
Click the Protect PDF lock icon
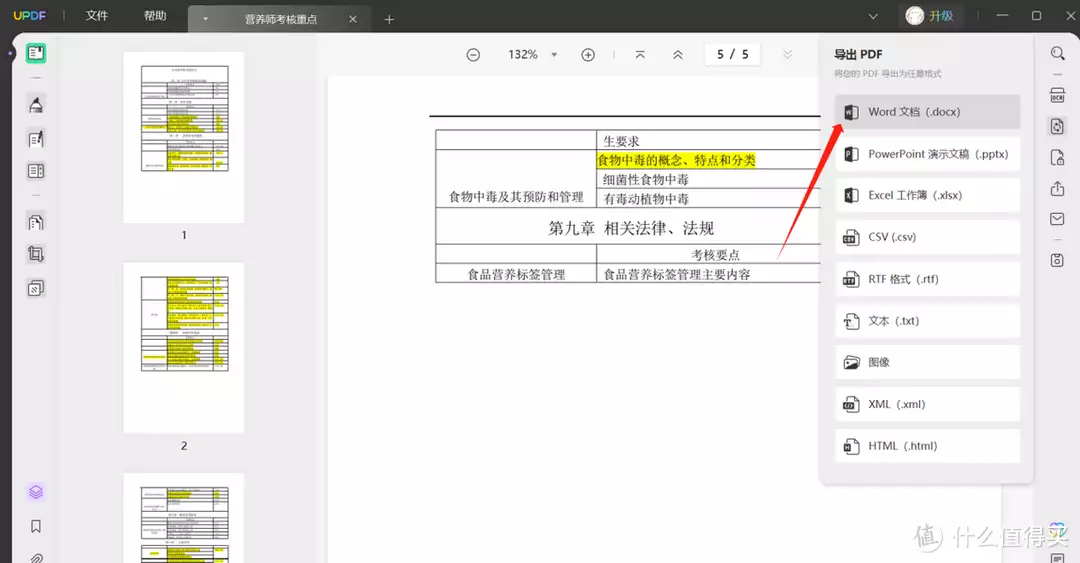coord(1057,158)
